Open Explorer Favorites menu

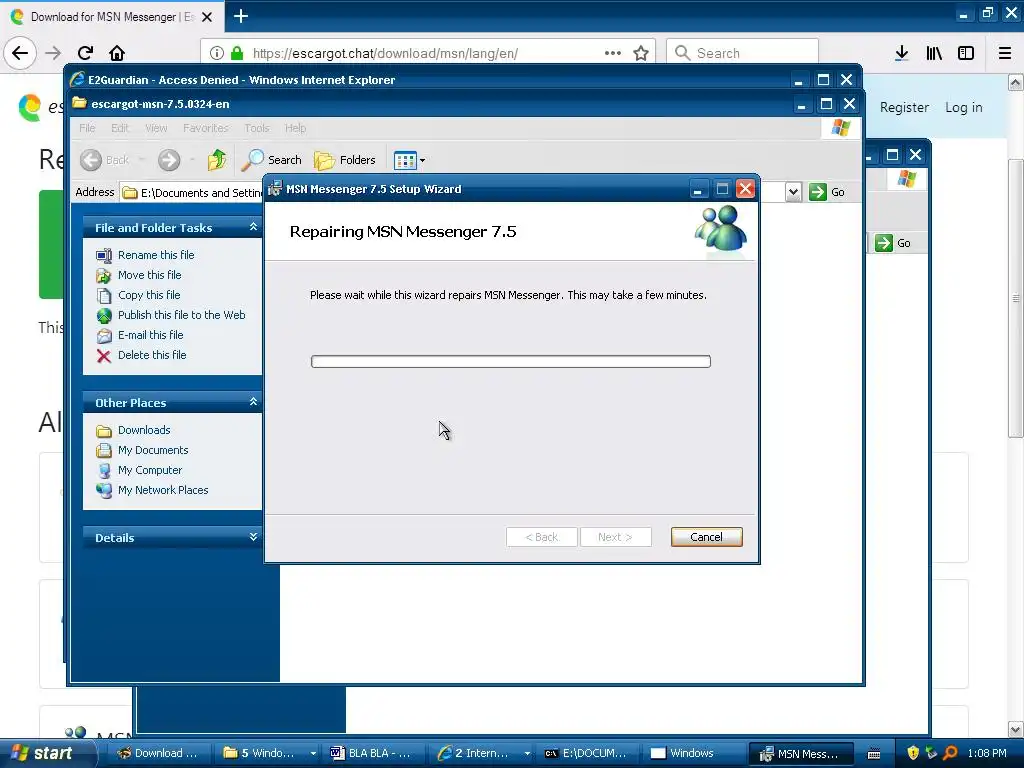(206, 128)
